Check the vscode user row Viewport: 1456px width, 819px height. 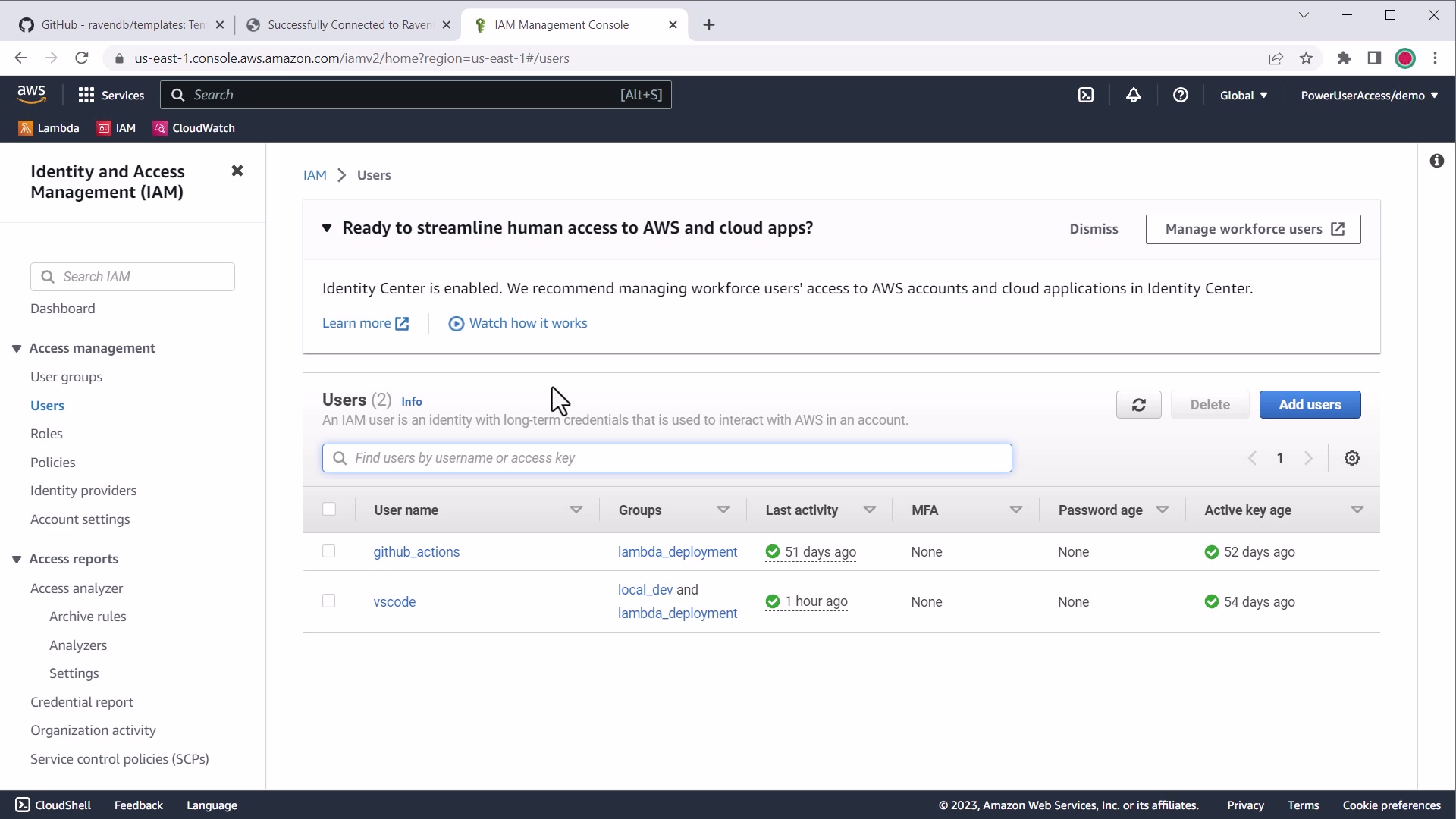coord(328,601)
